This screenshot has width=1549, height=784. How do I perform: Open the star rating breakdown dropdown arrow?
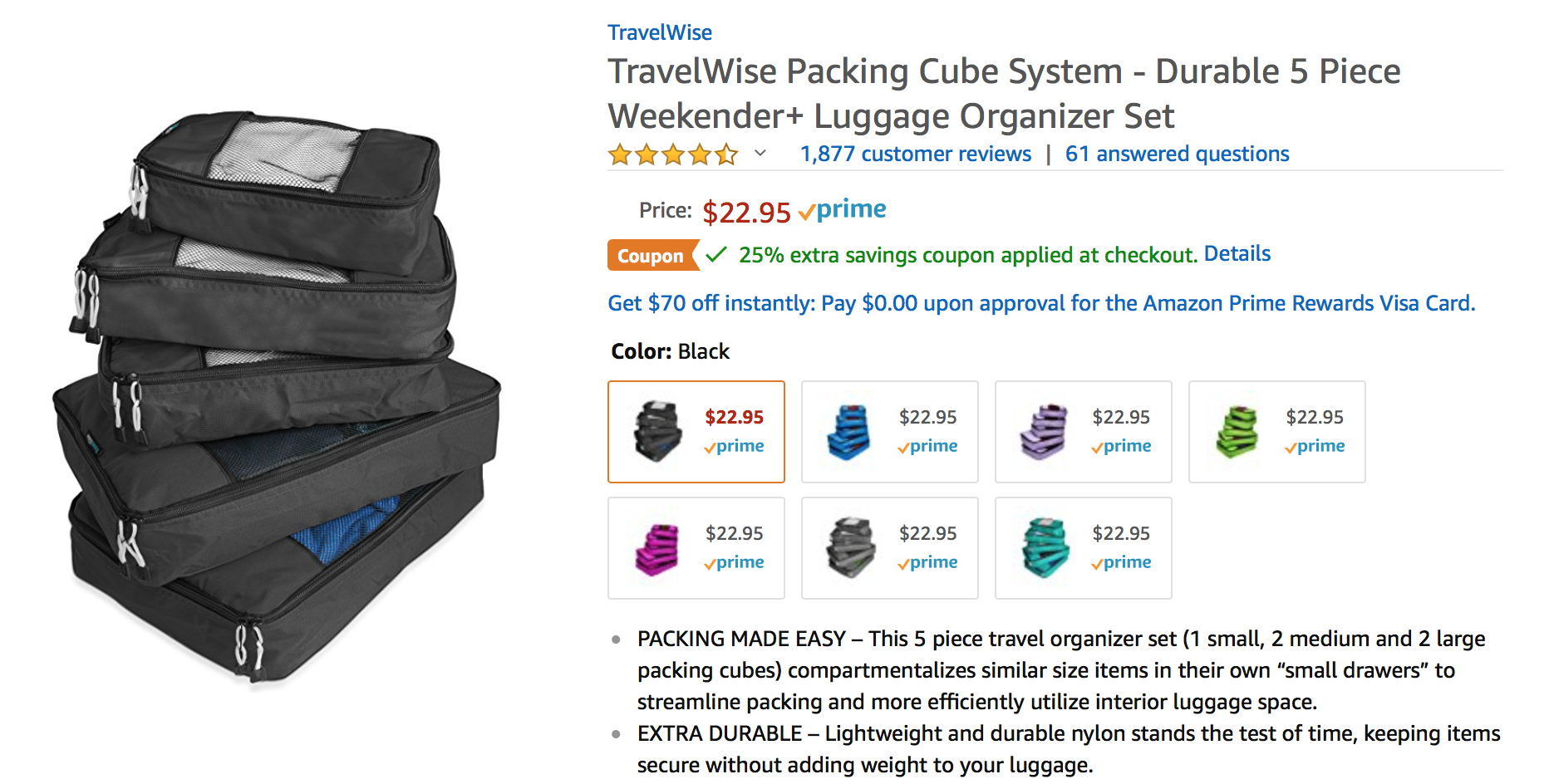coord(760,153)
